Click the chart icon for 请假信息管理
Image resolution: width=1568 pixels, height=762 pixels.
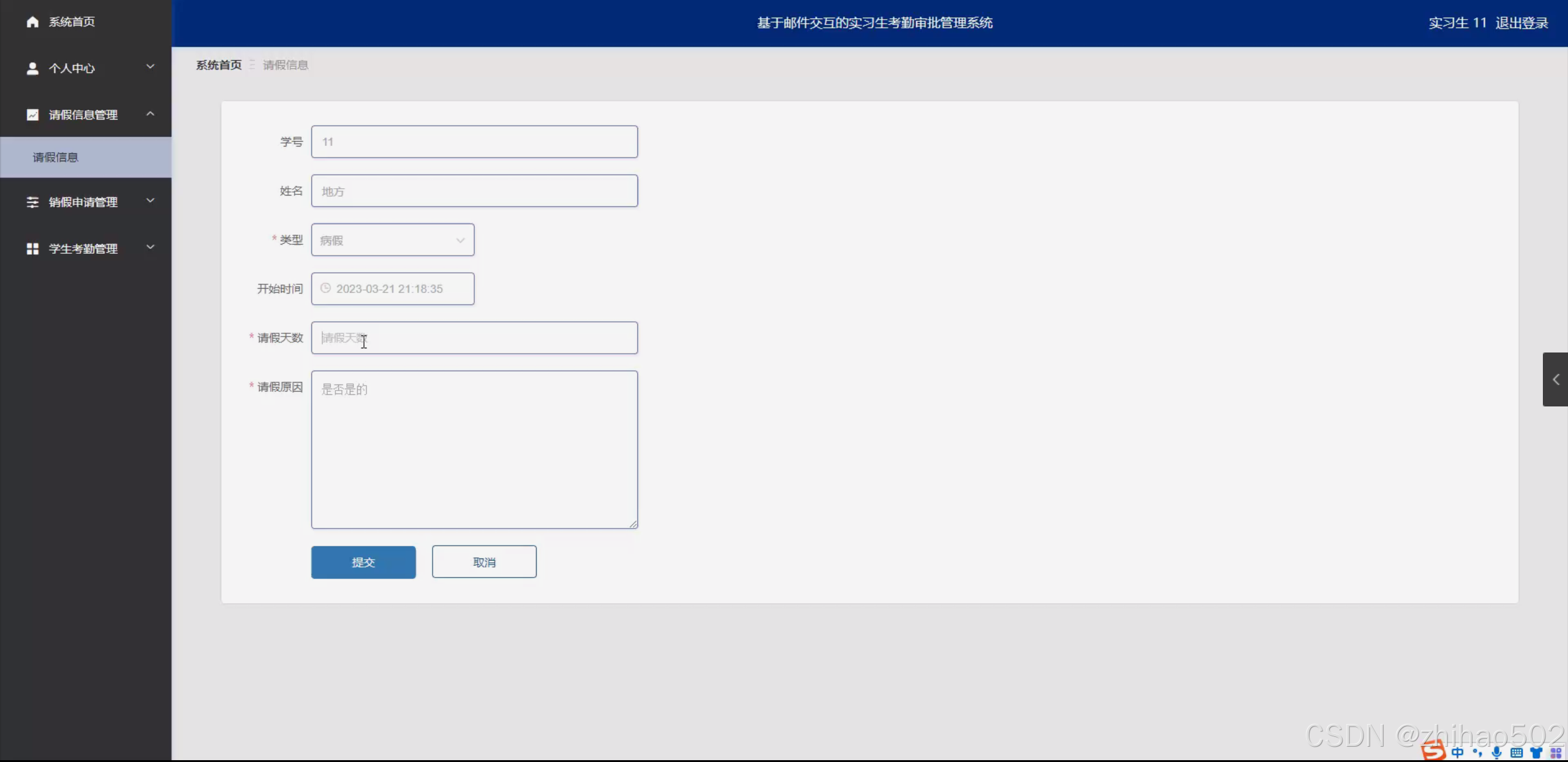[x=32, y=115]
